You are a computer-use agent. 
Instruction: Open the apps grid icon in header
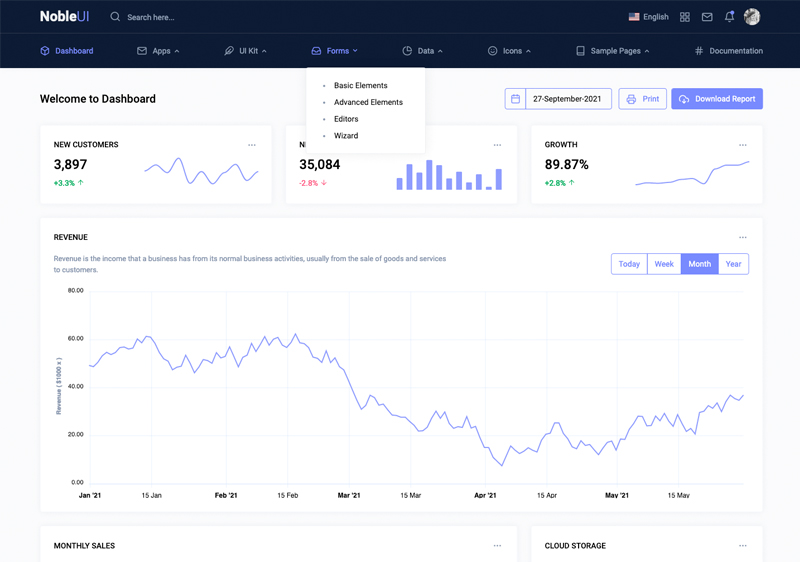[685, 17]
